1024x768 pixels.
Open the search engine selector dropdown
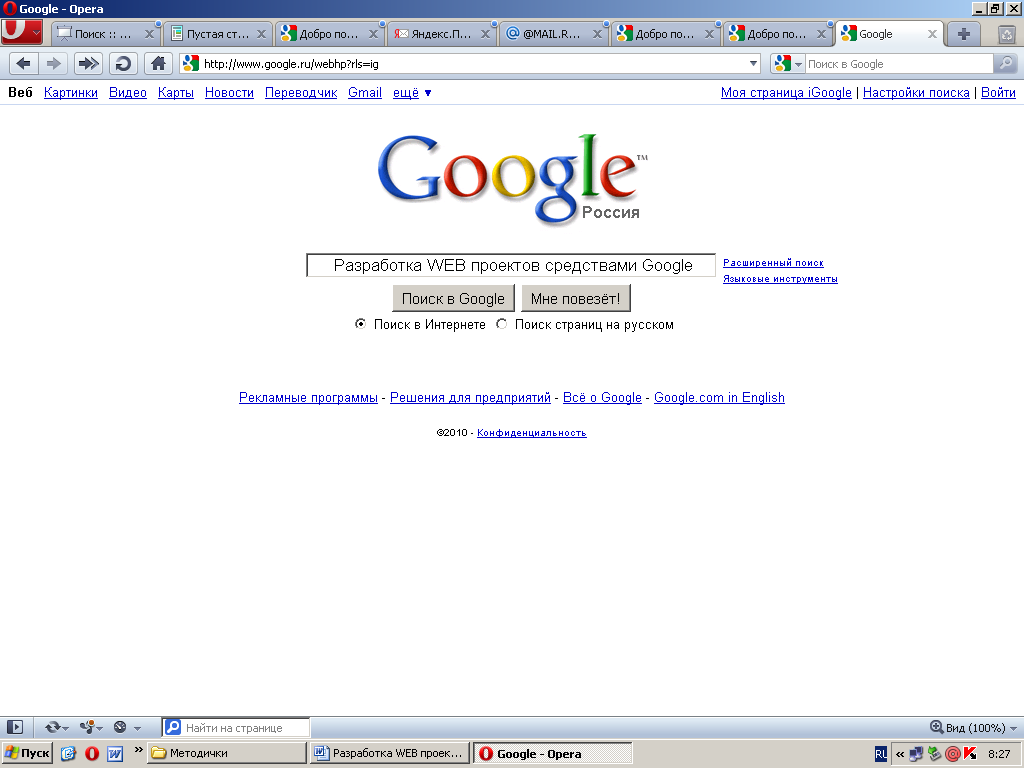[x=798, y=64]
